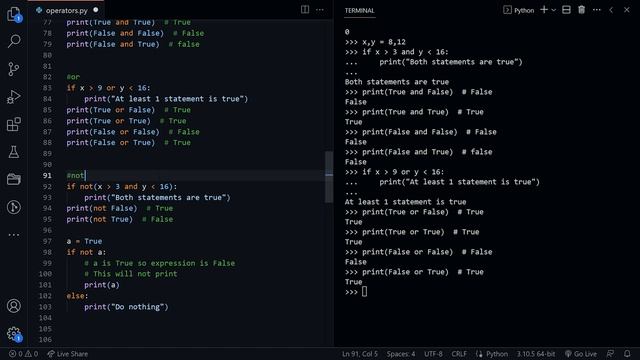This screenshot has width=640, height=360.
Task: Click the 'else:' line in the editor
Action: coord(77,296)
